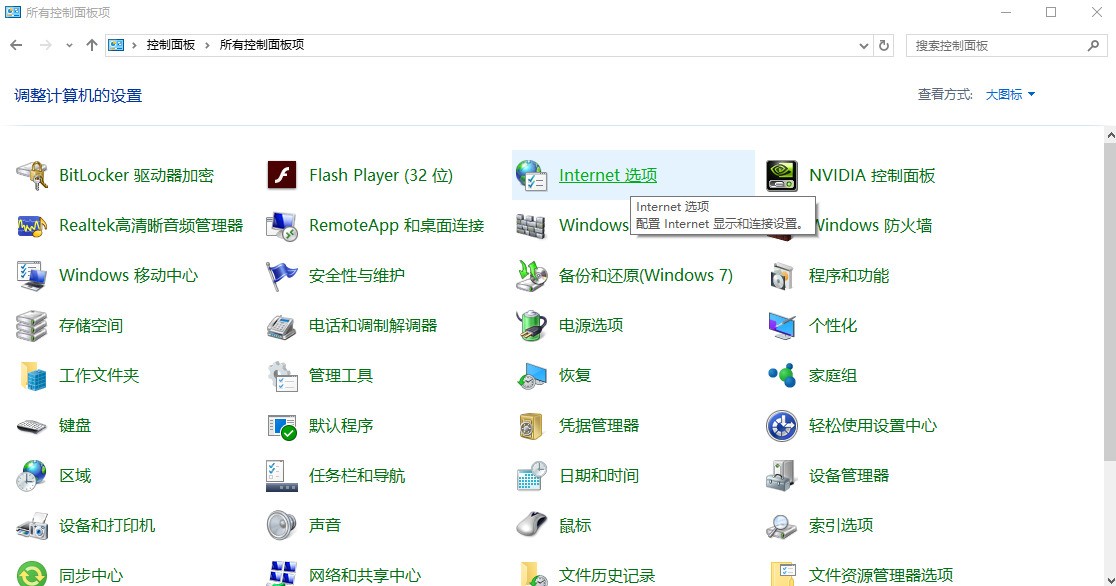Viewport: 1116px width, 586px height.
Task: Go back using the back arrow
Action: point(16,46)
